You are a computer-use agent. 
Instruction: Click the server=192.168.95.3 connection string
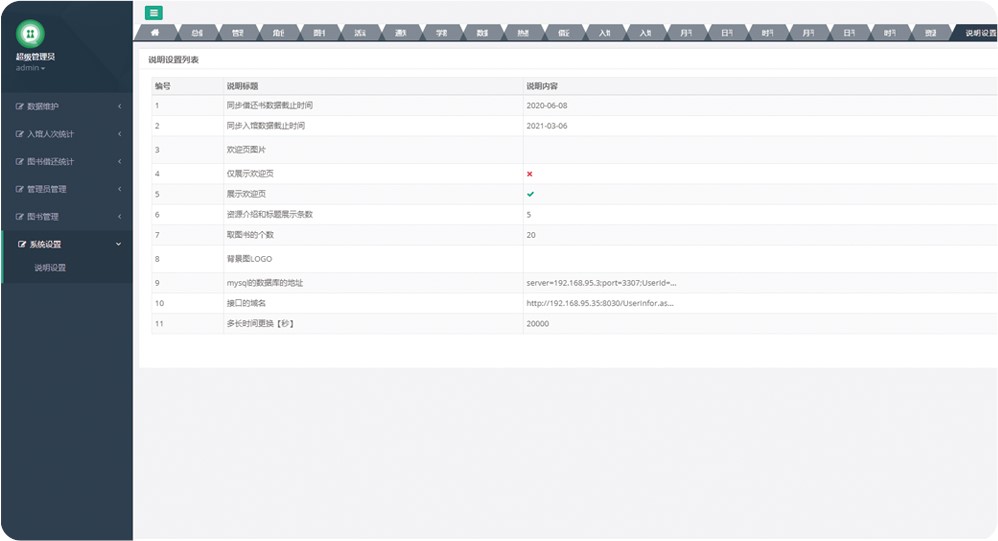(x=601, y=283)
